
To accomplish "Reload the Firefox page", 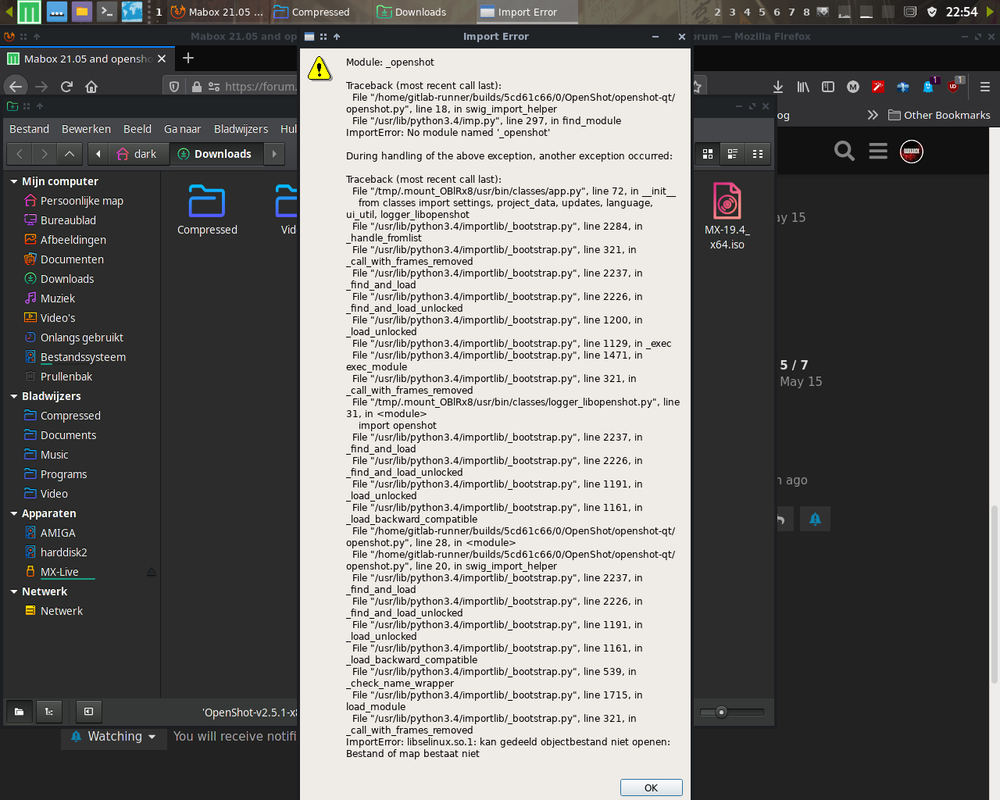I will click(66, 87).
